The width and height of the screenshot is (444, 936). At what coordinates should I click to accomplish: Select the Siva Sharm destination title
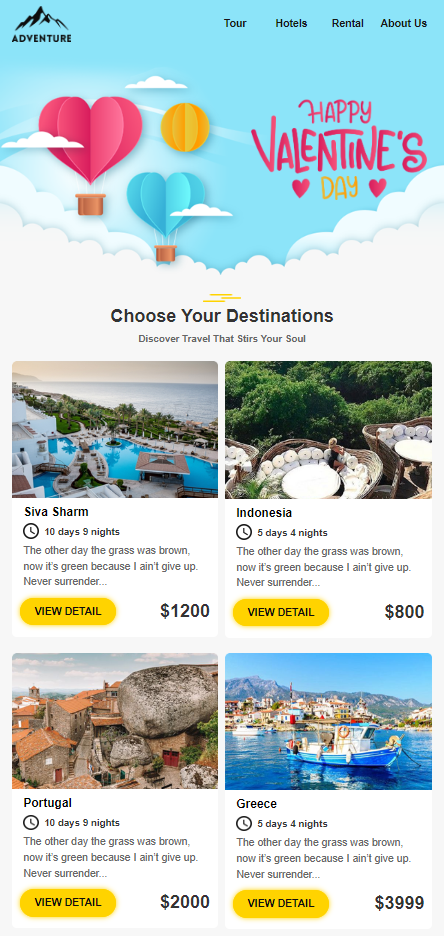pos(56,512)
